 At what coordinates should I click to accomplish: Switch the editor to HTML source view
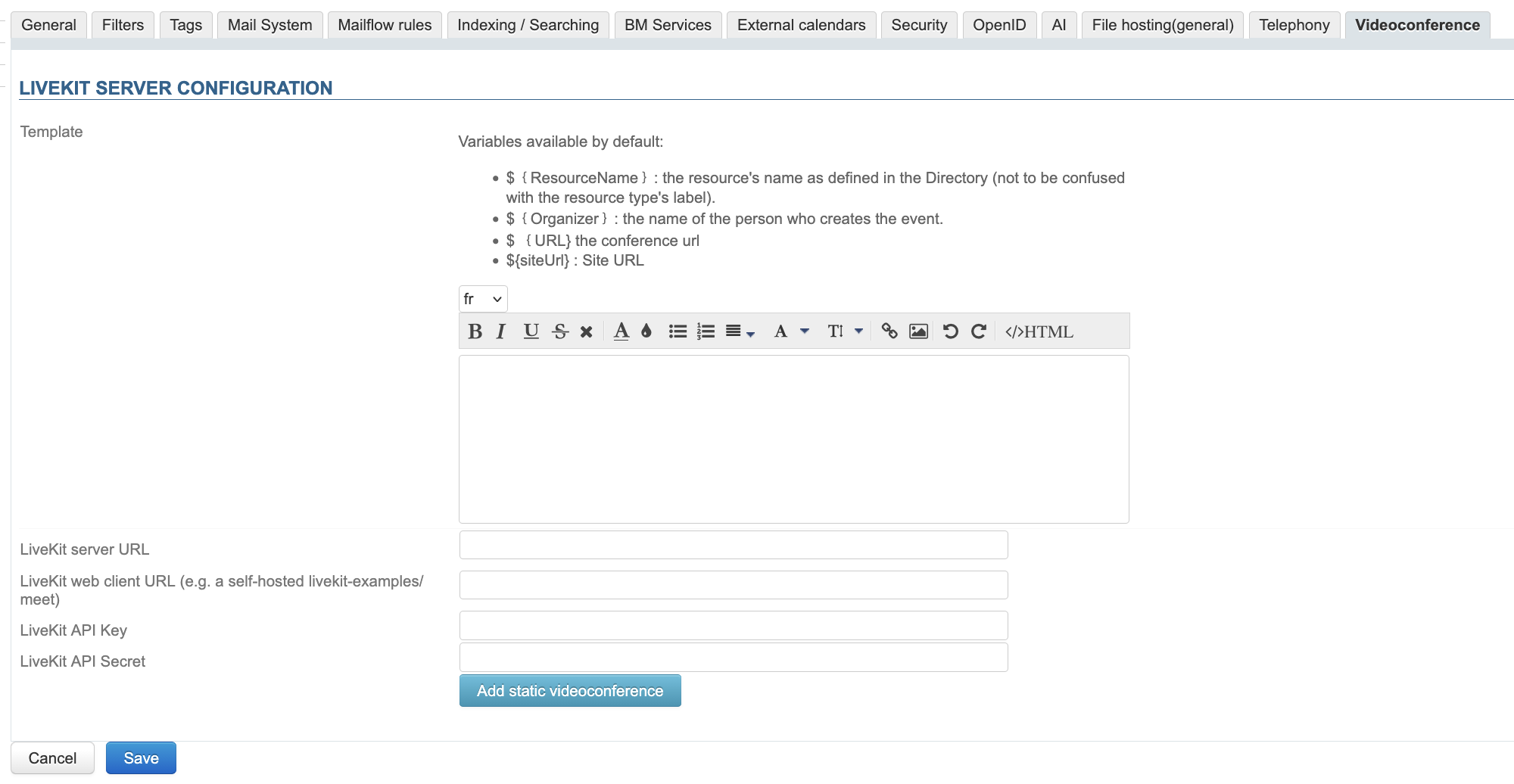1039,331
